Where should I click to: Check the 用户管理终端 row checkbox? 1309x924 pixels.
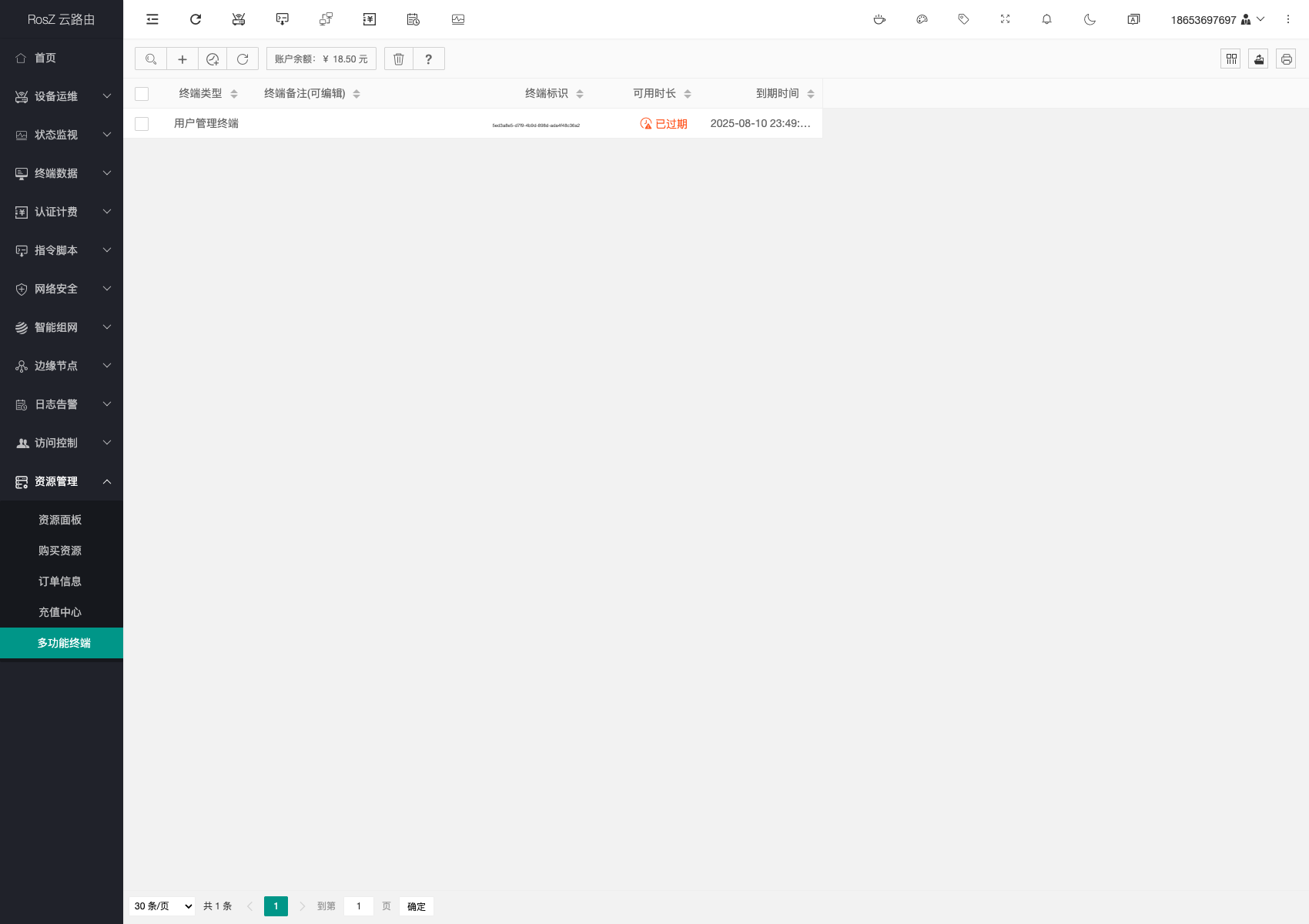(142, 124)
